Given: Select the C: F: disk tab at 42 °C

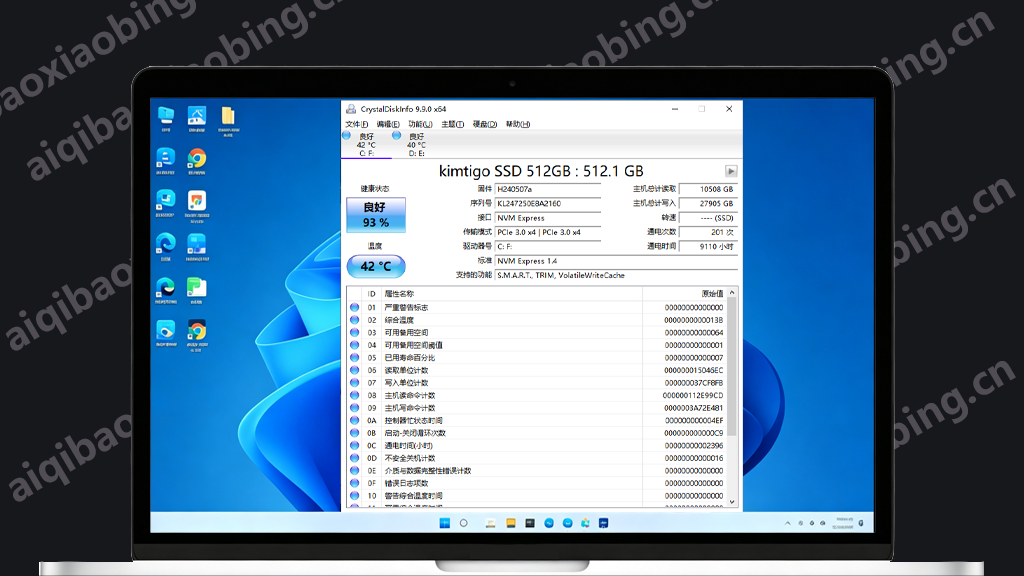Looking at the screenshot, I should pyautogui.click(x=366, y=144).
